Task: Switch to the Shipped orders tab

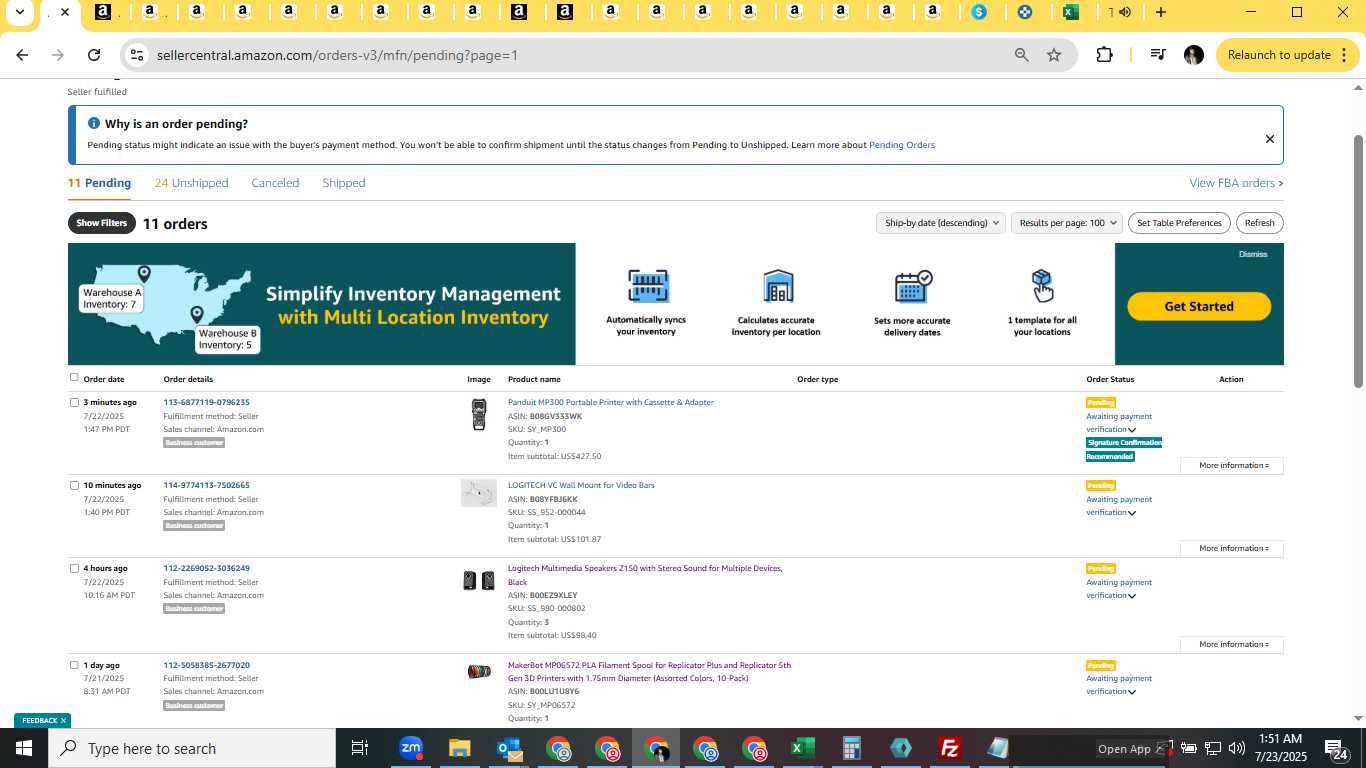Action: [343, 183]
